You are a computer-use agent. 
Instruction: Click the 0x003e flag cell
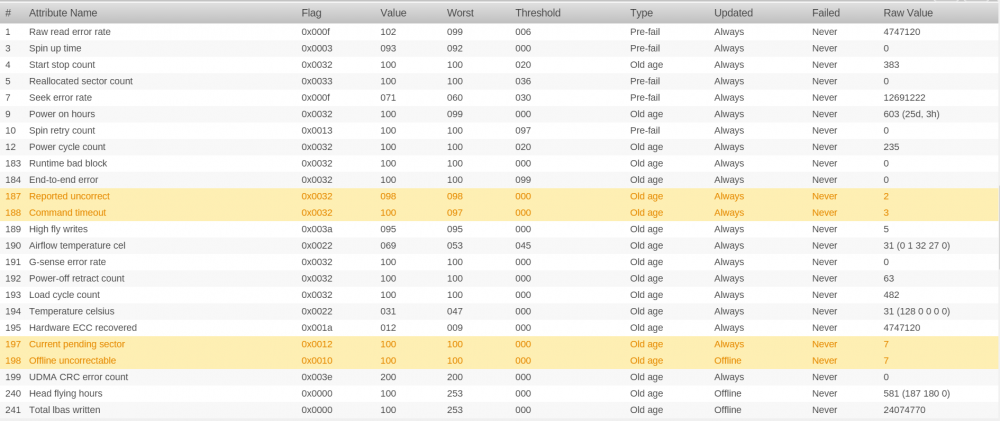pos(317,377)
